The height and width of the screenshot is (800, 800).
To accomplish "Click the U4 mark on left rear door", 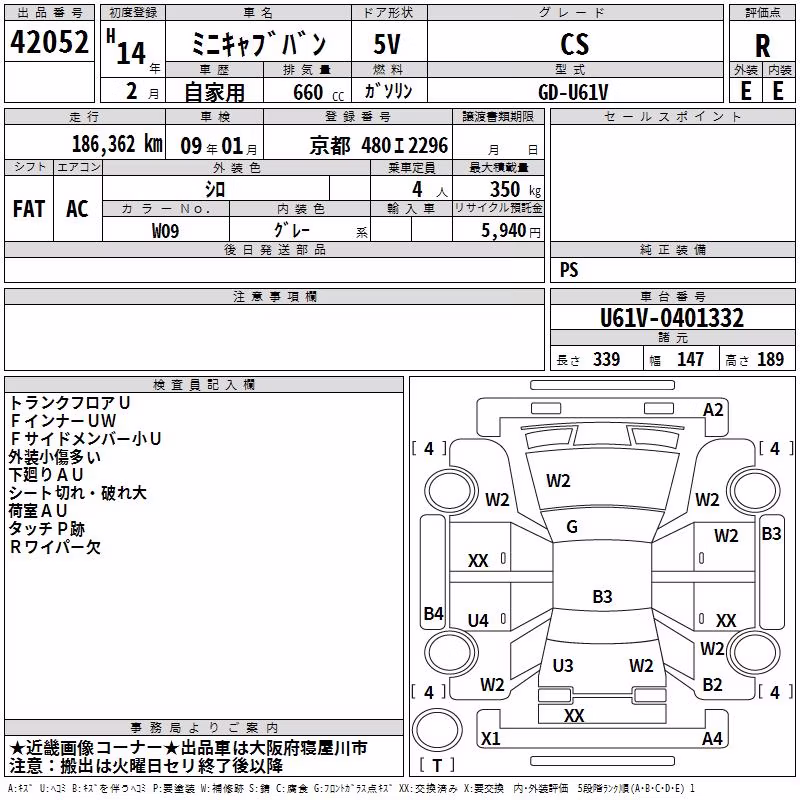I will pyautogui.click(x=478, y=620).
